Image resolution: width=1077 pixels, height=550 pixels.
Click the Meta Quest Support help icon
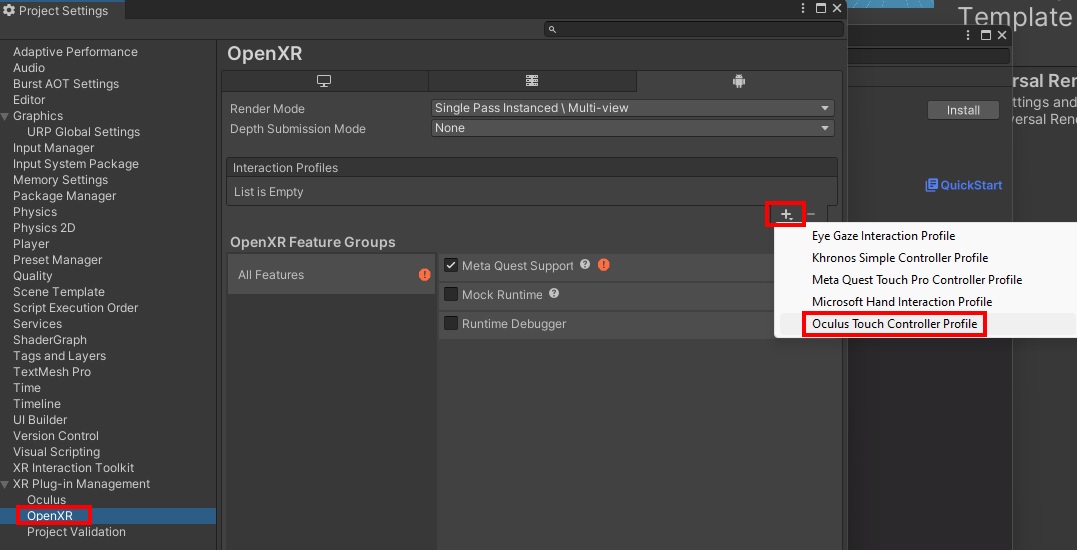click(585, 265)
